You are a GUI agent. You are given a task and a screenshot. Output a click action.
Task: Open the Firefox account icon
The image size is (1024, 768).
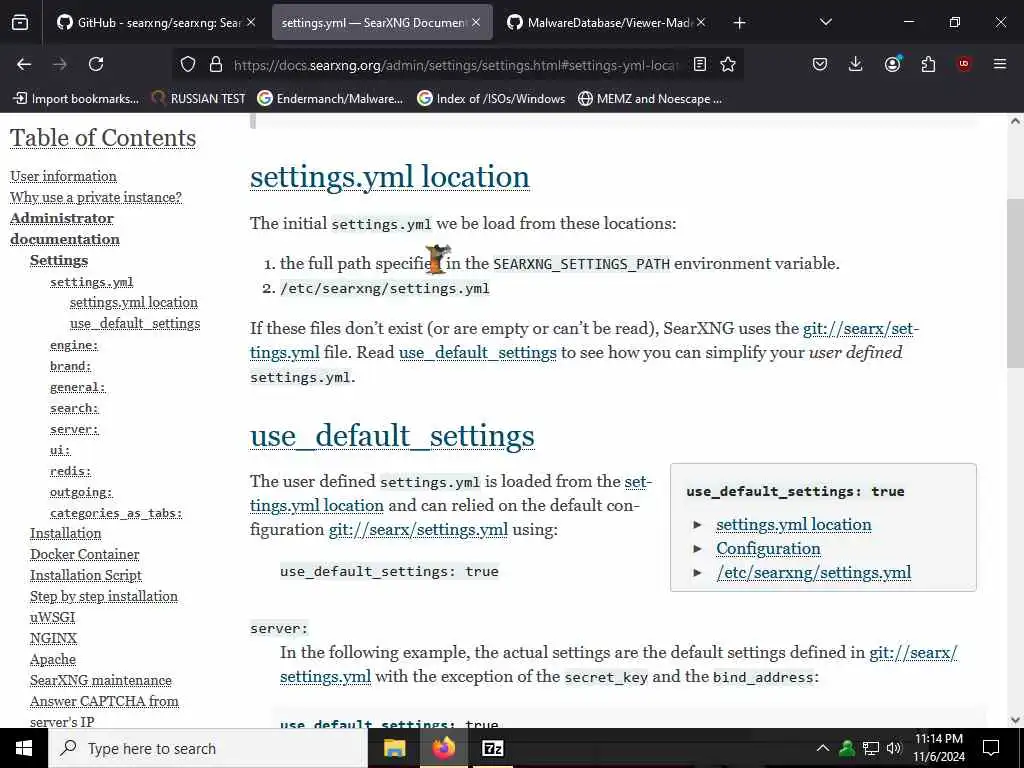(892, 64)
